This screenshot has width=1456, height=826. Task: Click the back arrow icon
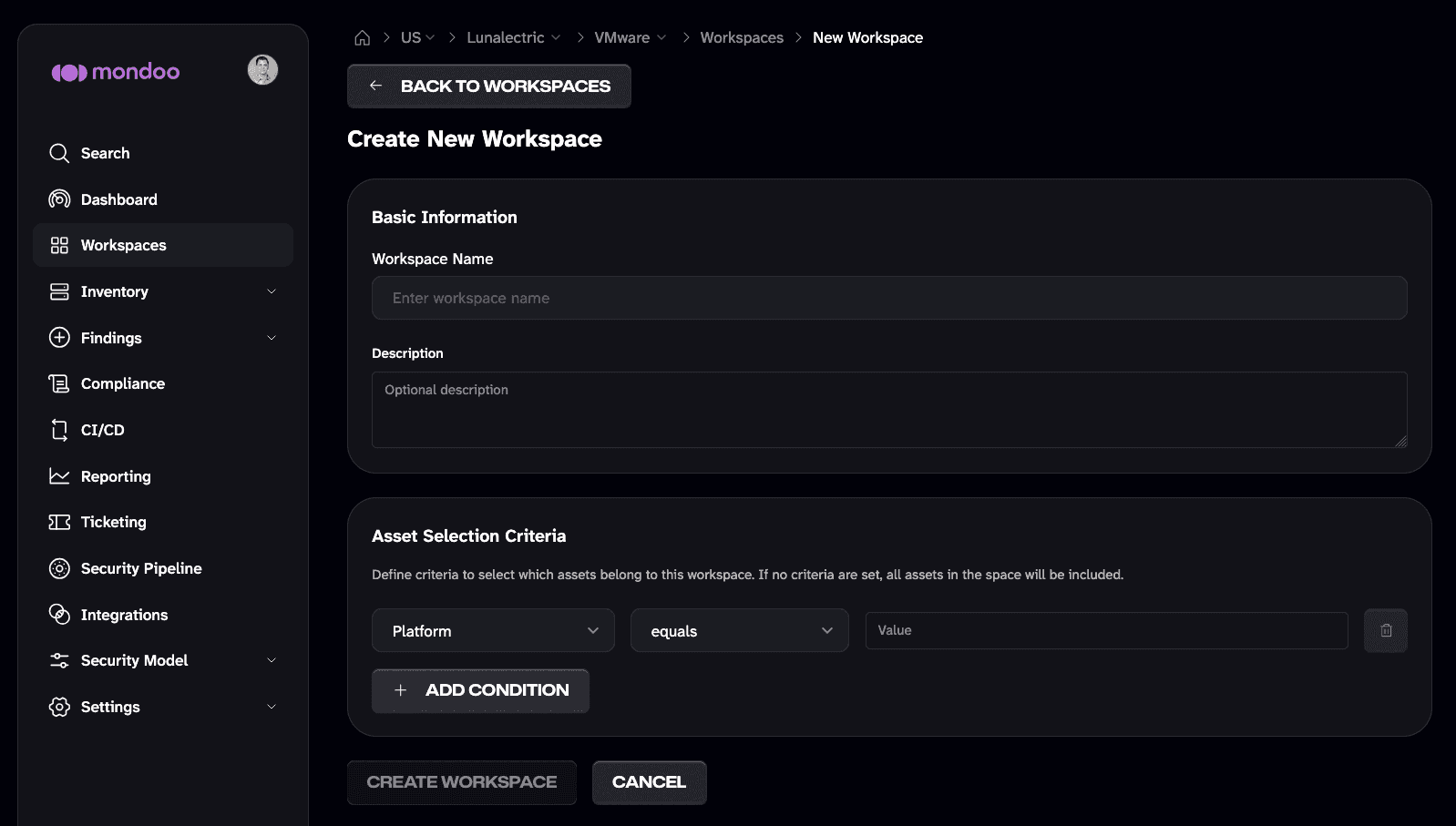(x=375, y=86)
